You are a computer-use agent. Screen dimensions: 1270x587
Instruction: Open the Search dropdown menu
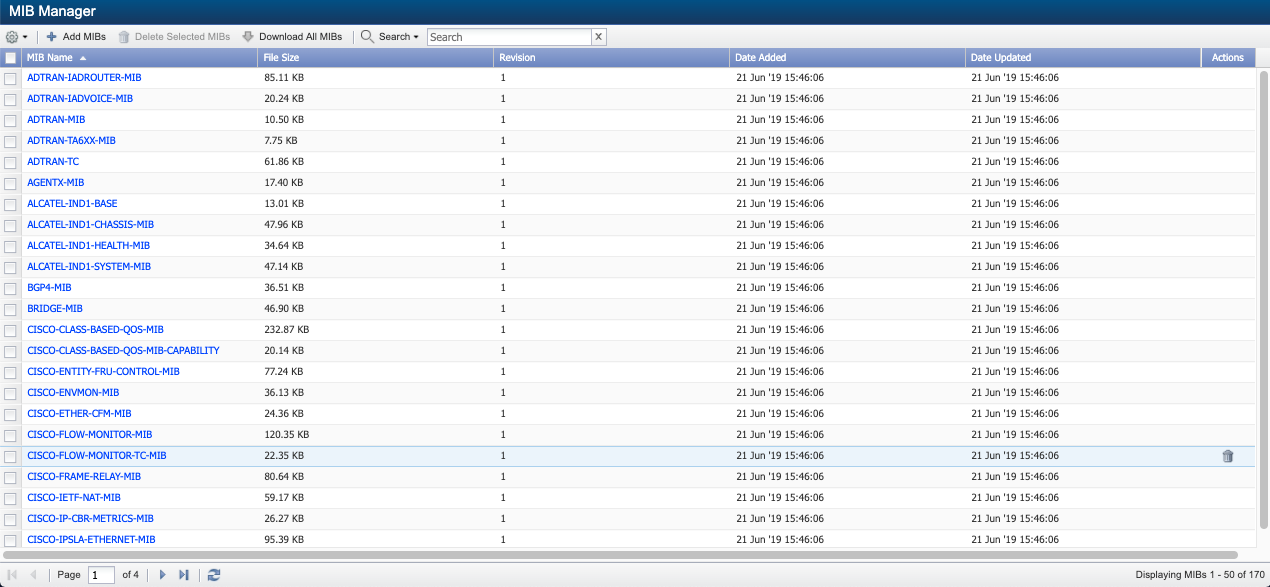coord(390,36)
